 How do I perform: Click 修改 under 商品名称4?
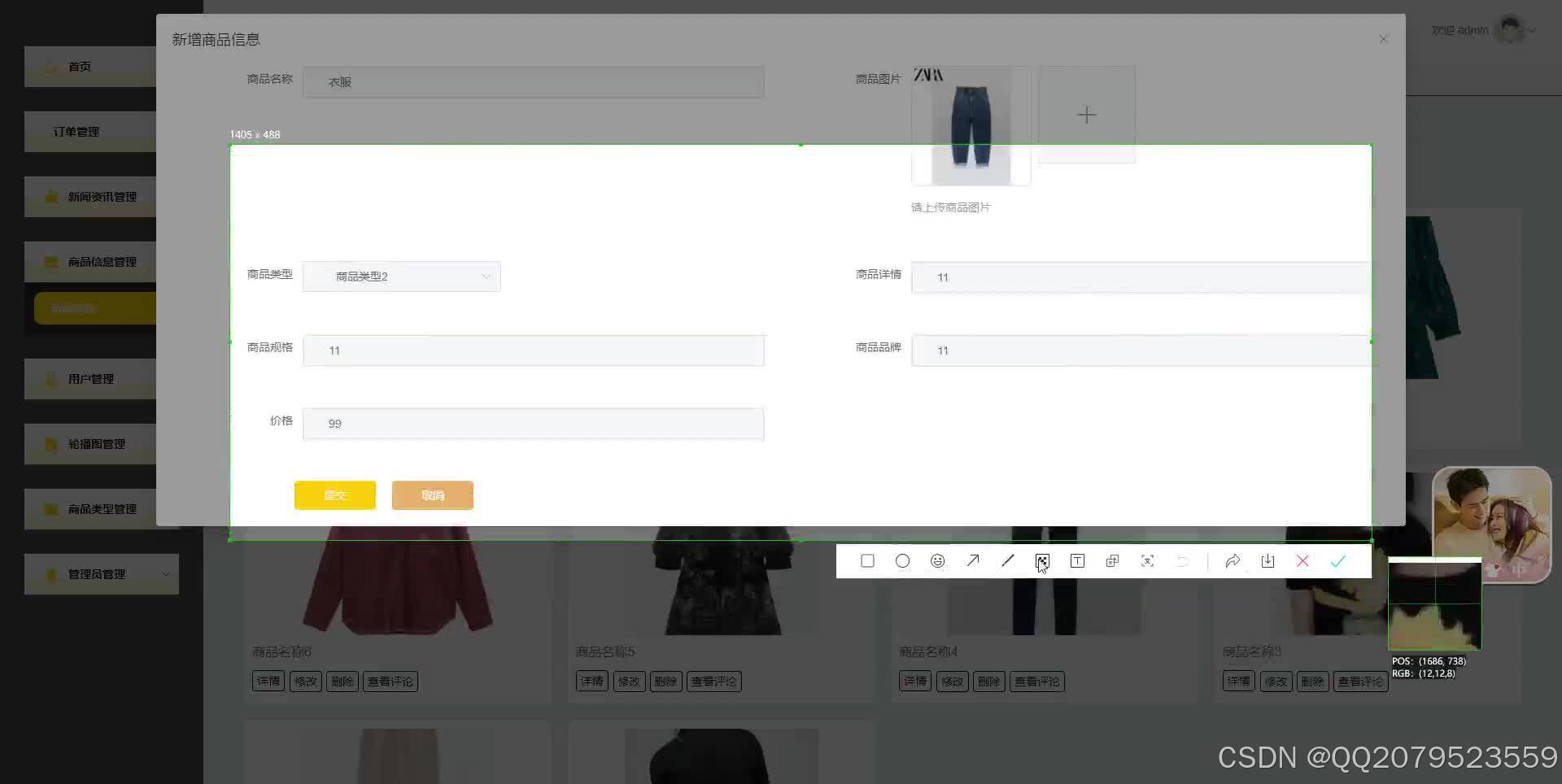953,682
